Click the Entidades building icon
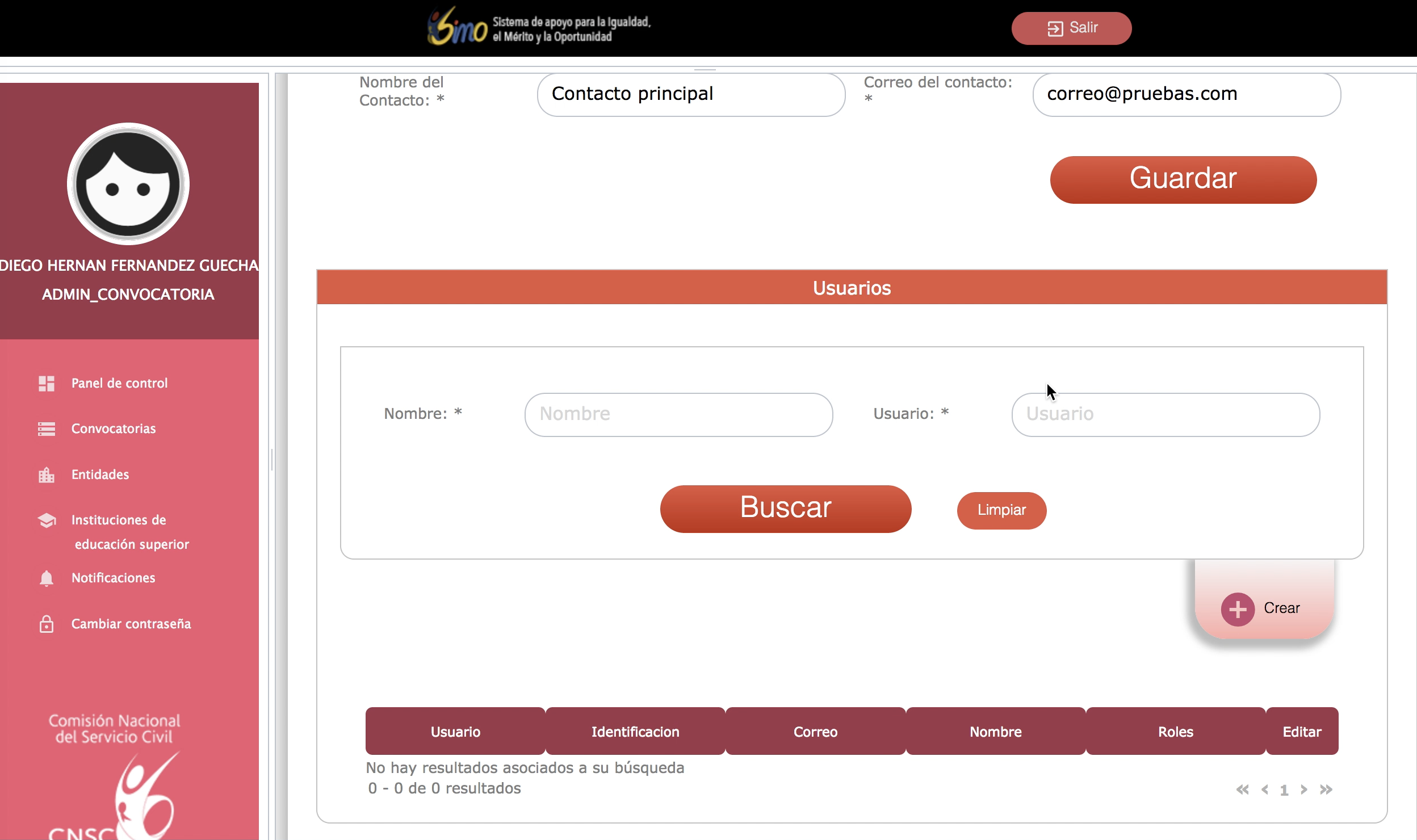The height and width of the screenshot is (840, 1417). (x=47, y=474)
